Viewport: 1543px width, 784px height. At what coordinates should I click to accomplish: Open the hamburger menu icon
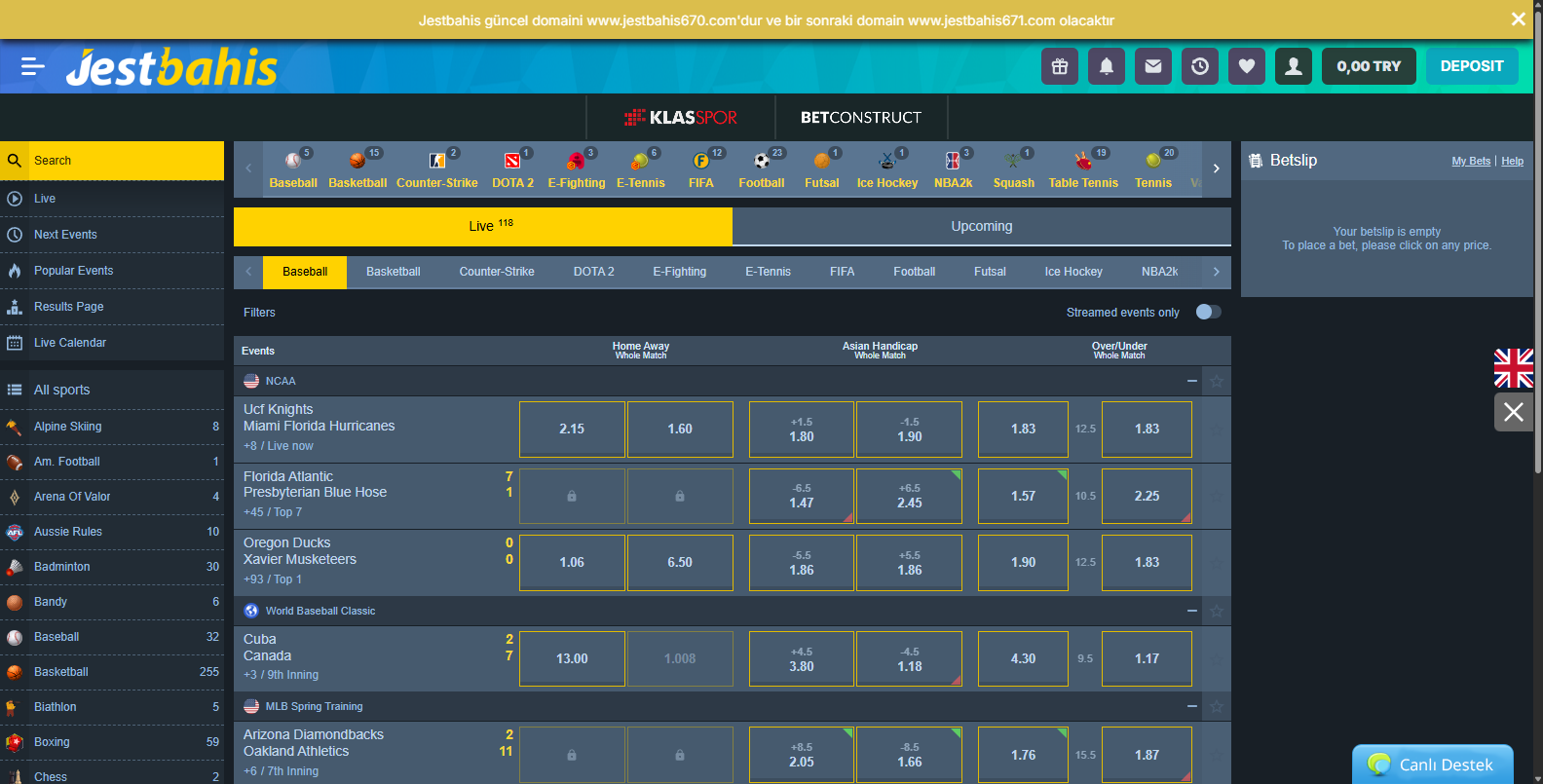[32, 66]
